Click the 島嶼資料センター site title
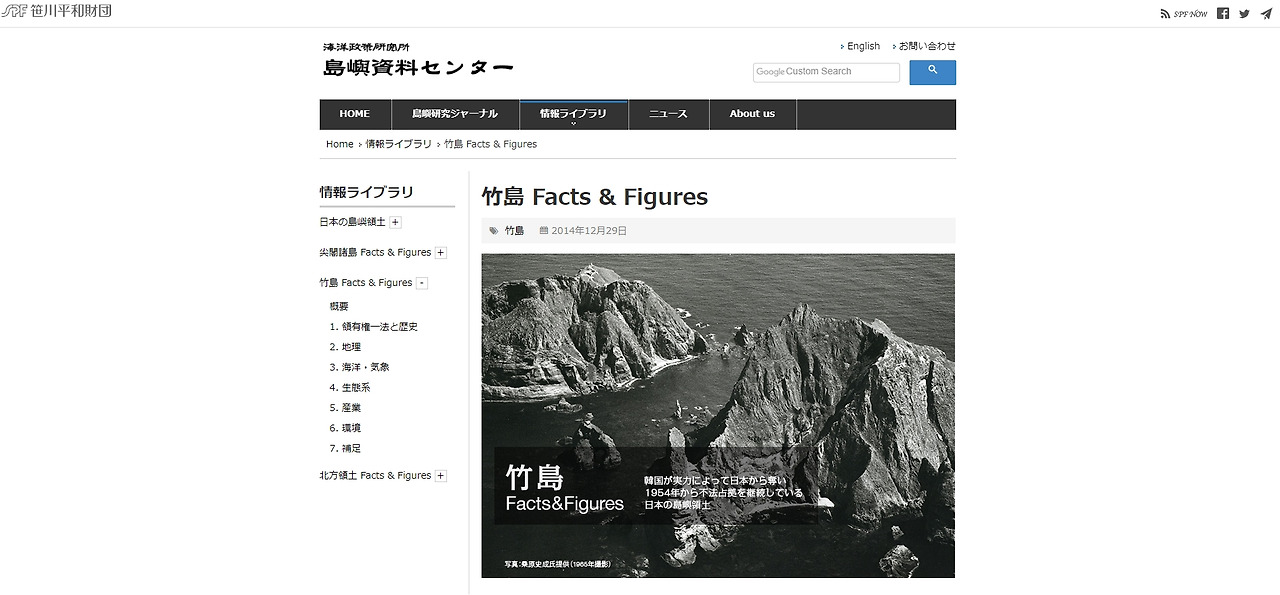The height and width of the screenshot is (595, 1280). (x=418, y=68)
